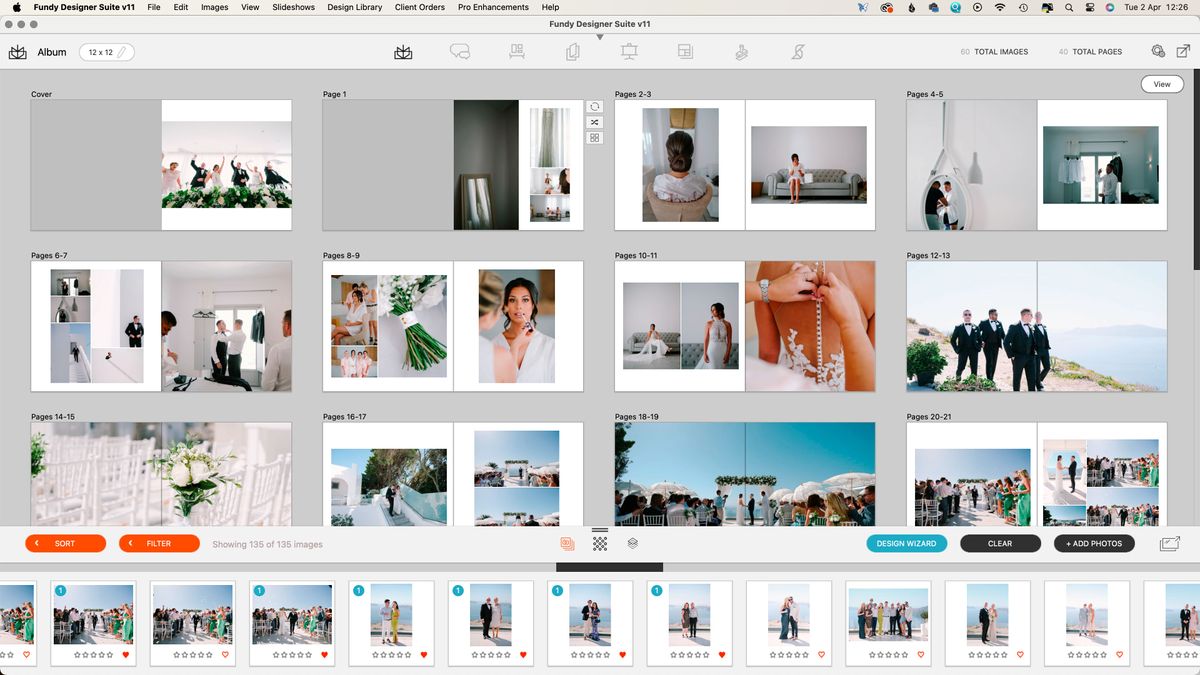Open the Wall Art room designer icon
Image resolution: width=1200 pixels, height=675 pixels.
pyautogui.click(x=516, y=49)
